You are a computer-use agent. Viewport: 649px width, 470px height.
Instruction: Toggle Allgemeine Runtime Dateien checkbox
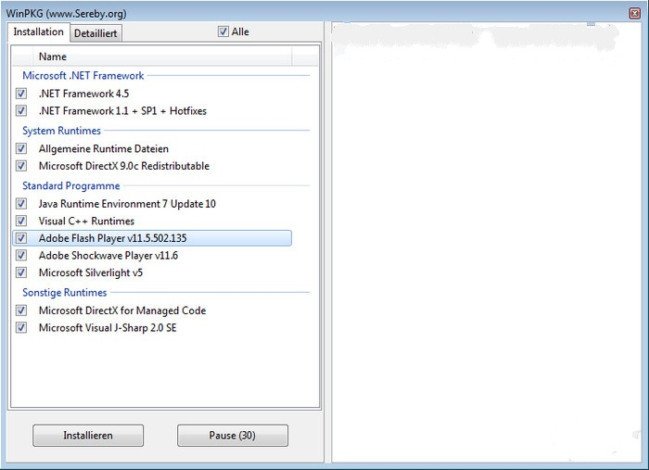21,149
